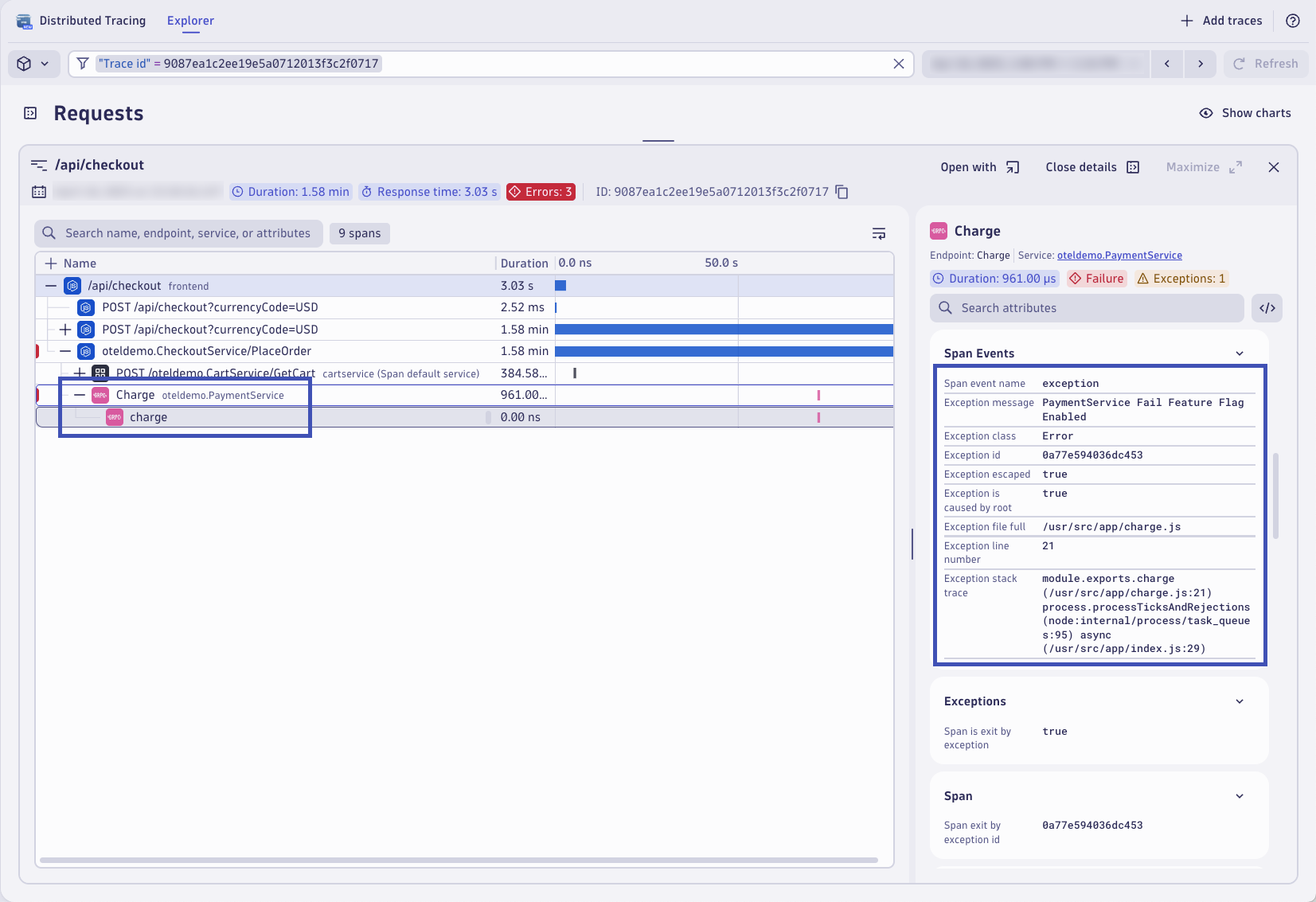This screenshot has height=902, width=1316.
Task: Click the Charge span marker in timeline
Action: point(818,395)
